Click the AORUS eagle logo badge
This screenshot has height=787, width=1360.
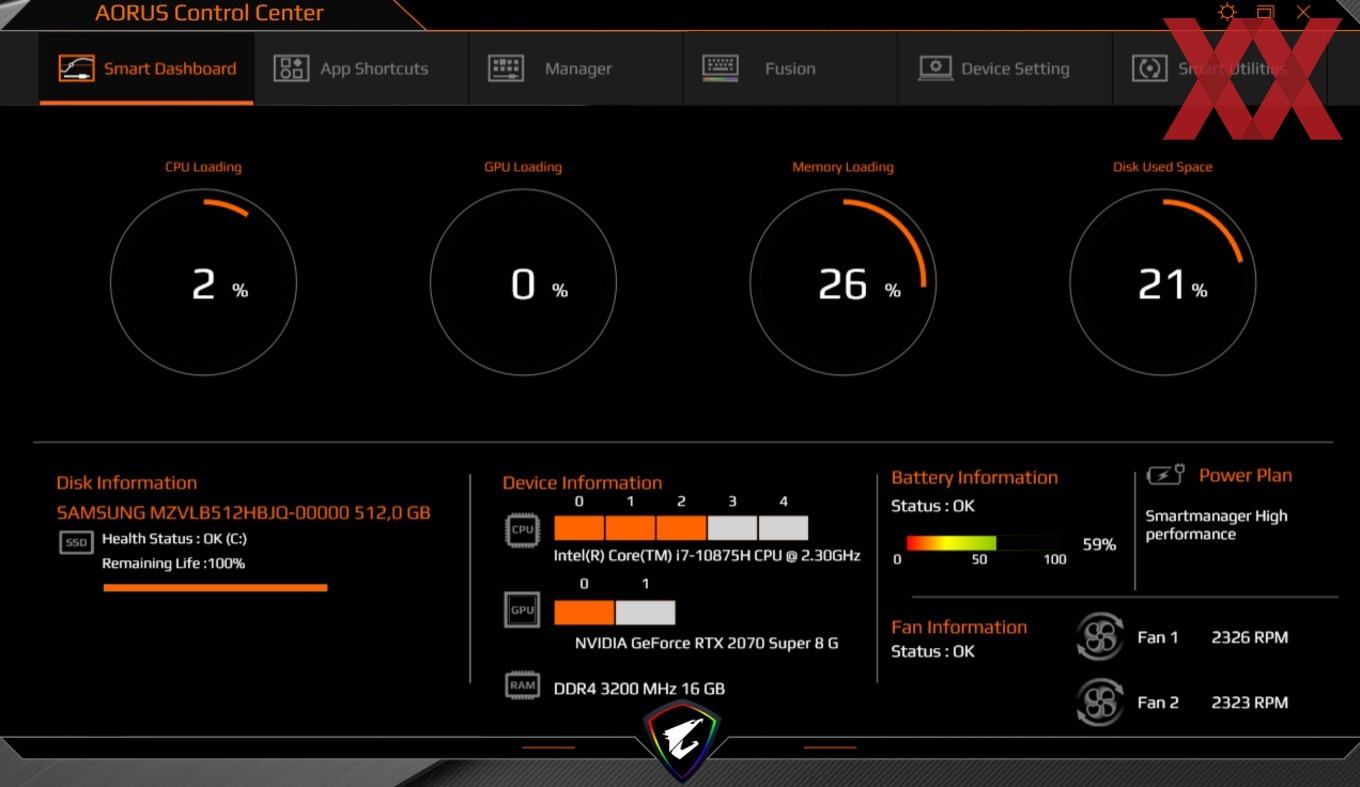coord(681,741)
